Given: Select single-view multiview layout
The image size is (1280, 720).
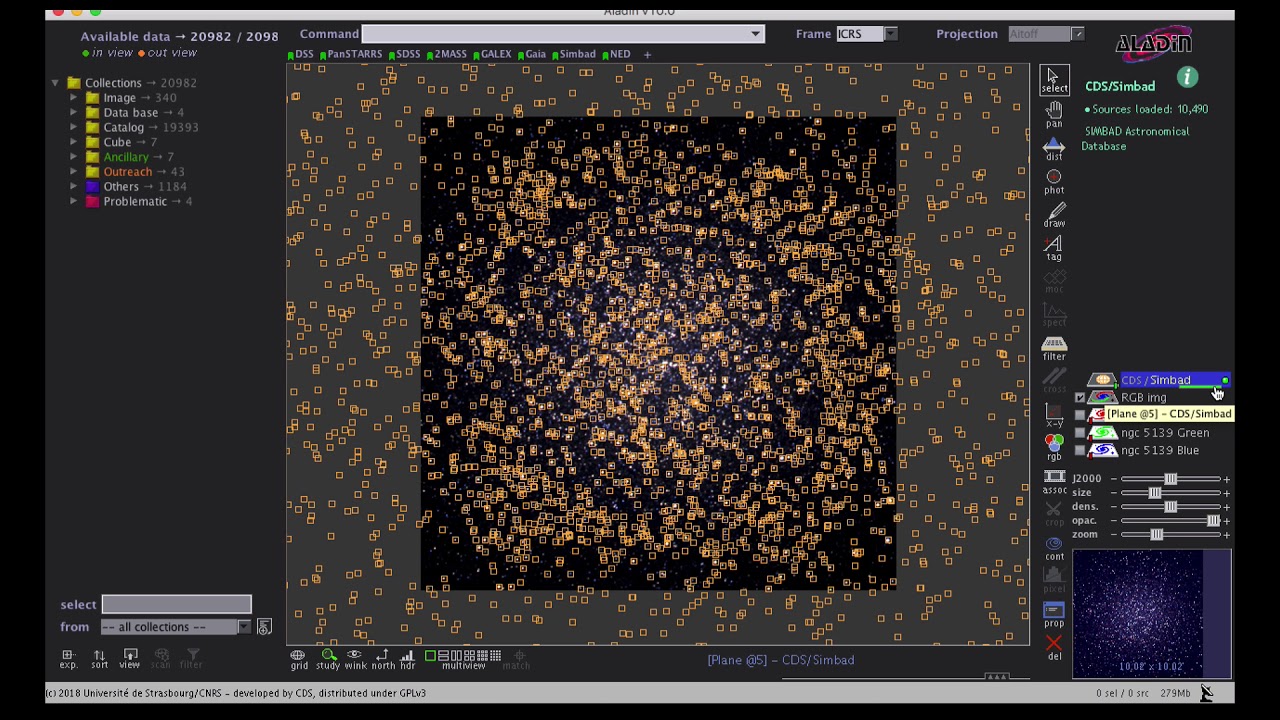Looking at the screenshot, I should coord(430,656).
